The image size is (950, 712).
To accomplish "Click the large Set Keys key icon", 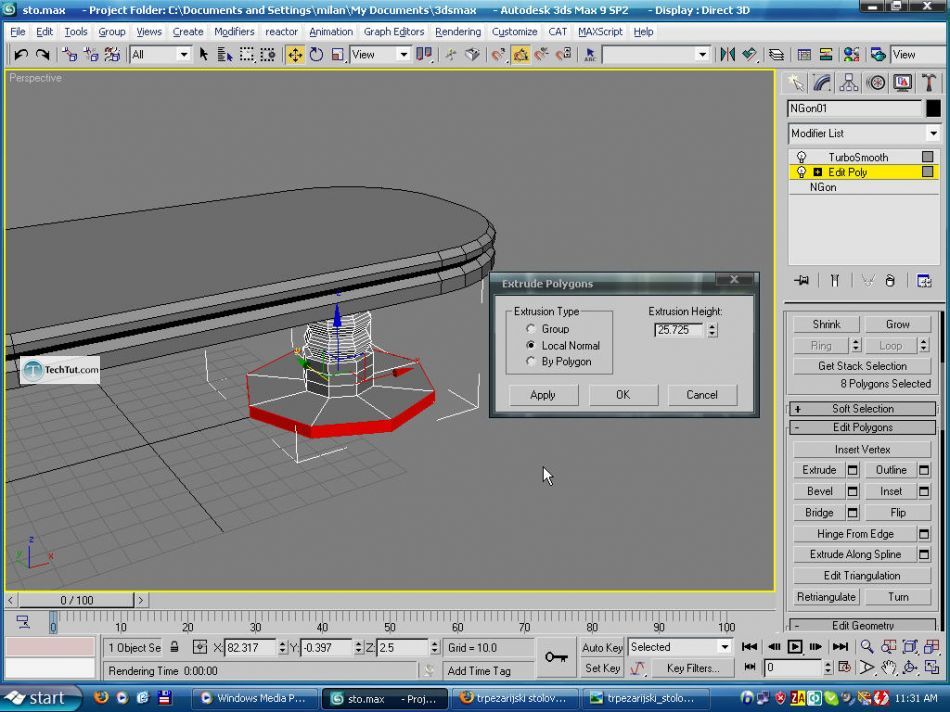I will pos(556,657).
